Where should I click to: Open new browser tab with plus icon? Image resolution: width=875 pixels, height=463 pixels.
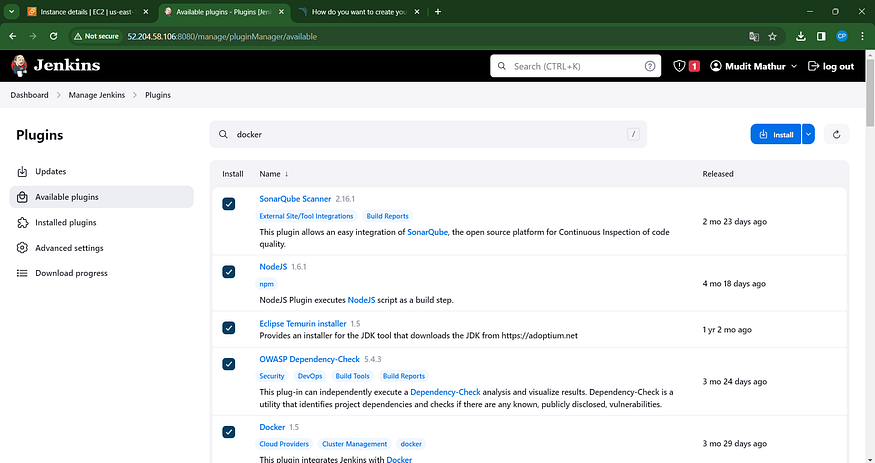[438, 12]
